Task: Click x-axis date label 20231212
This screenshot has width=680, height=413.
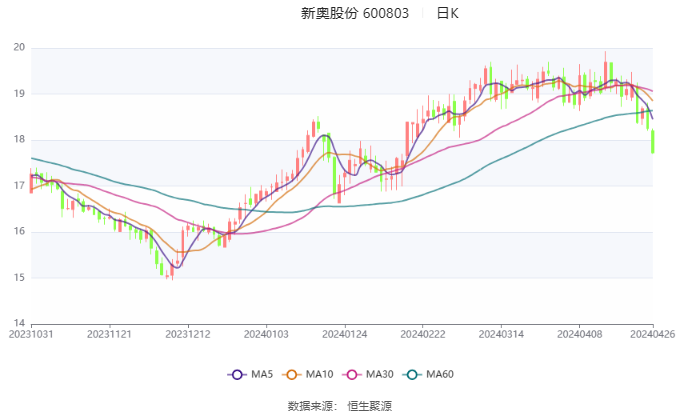Action: coord(188,334)
